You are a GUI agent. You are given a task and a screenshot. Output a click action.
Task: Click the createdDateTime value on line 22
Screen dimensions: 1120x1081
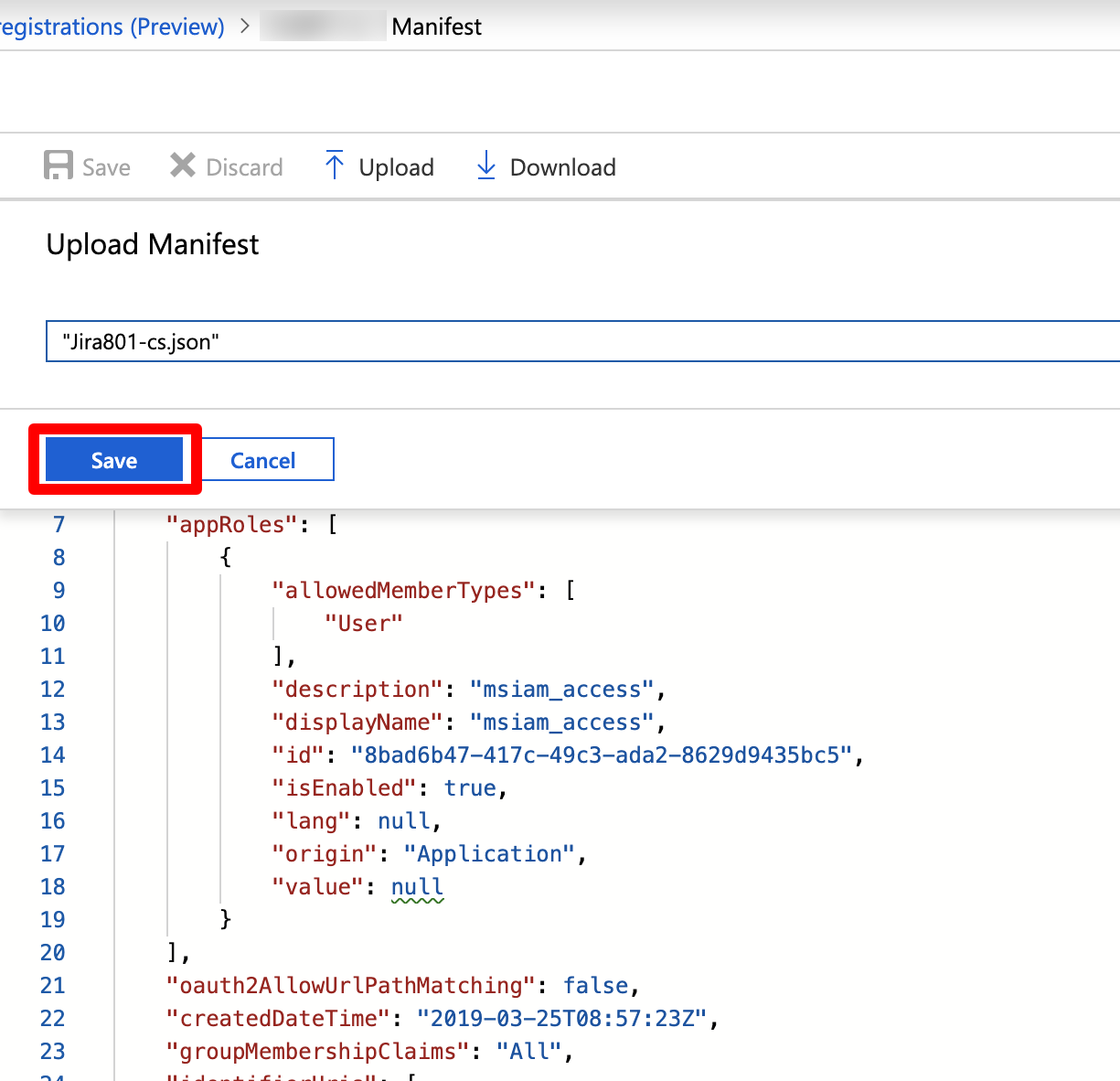click(x=561, y=1019)
